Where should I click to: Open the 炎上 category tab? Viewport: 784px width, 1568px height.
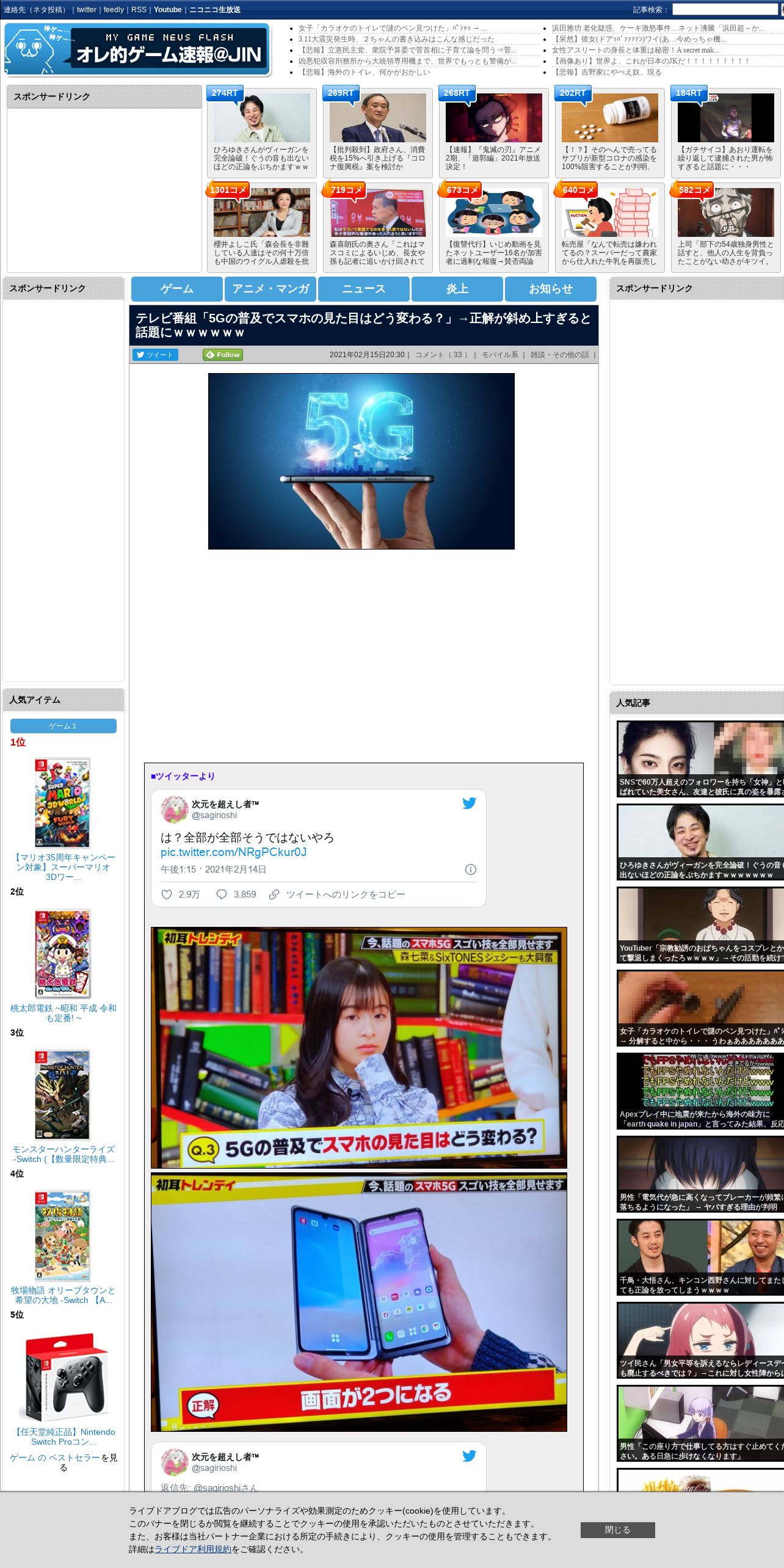(457, 289)
